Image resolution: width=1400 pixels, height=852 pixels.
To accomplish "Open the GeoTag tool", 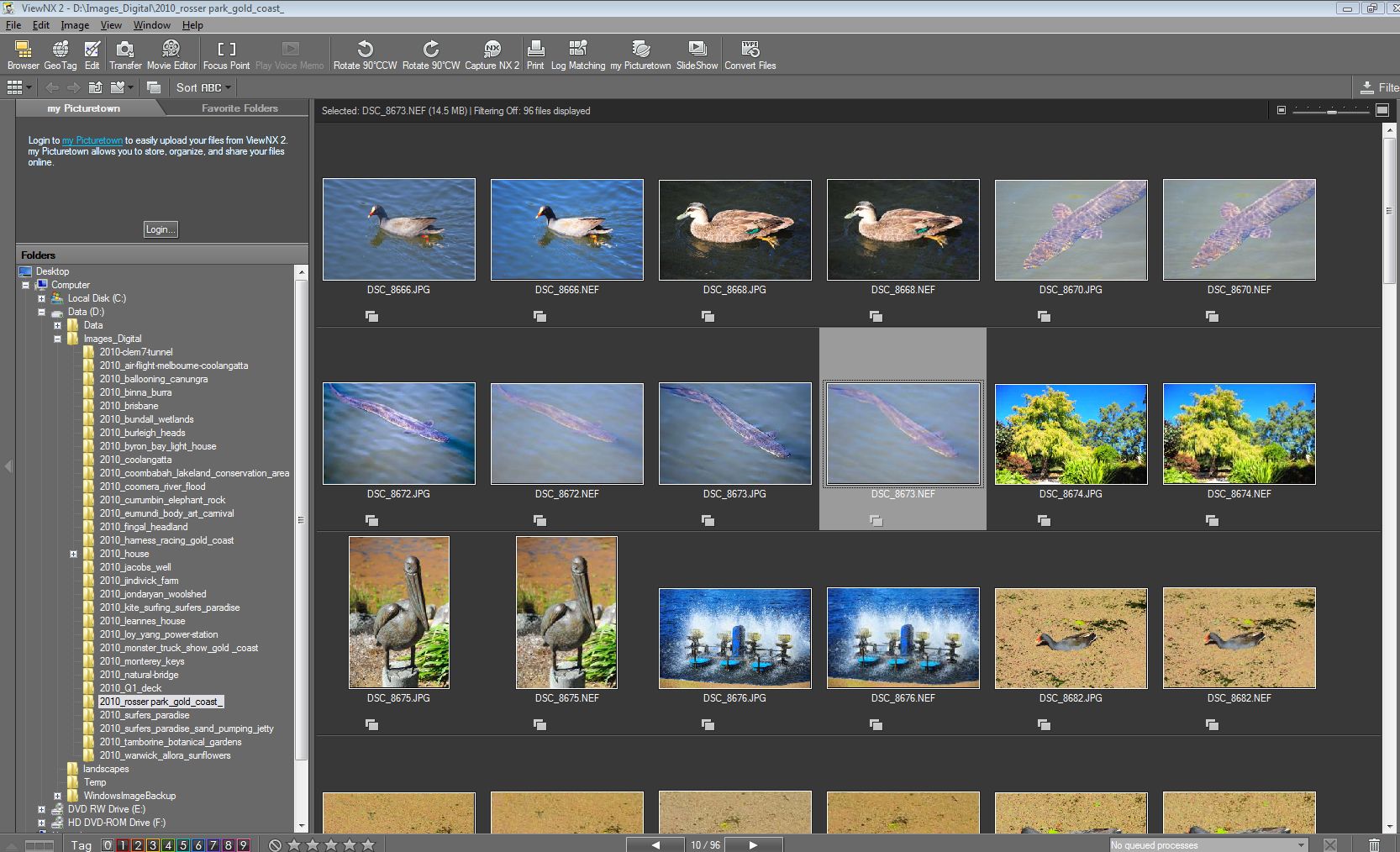I will pyautogui.click(x=60, y=55).
